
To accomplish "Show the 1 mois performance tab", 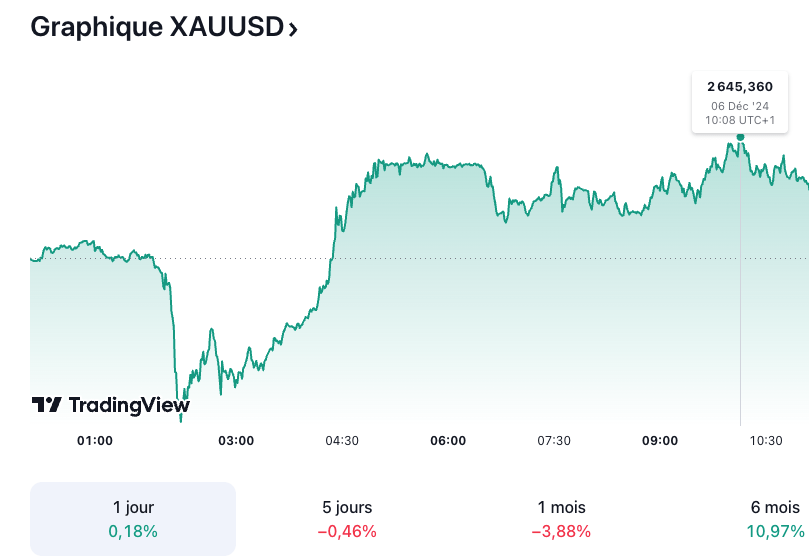I will click(x=561, y=519).
